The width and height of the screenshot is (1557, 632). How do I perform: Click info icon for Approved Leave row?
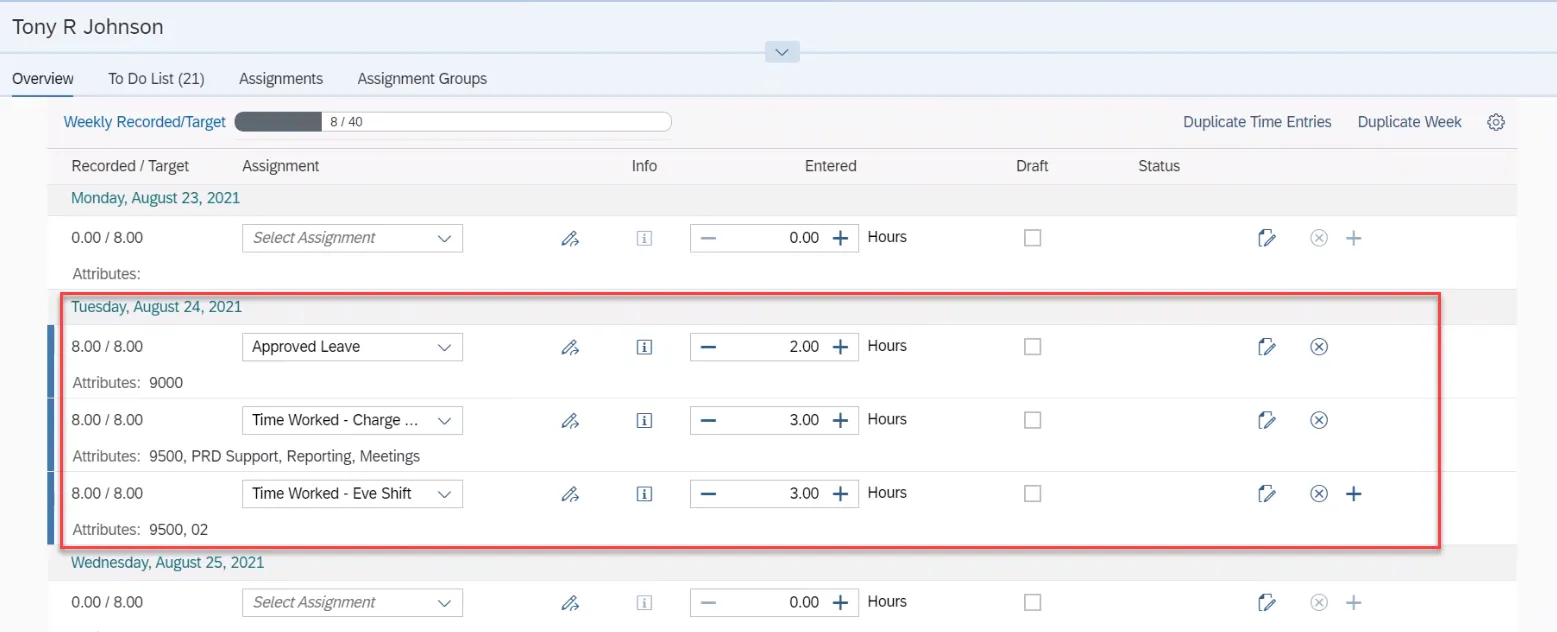coord(644,347)
